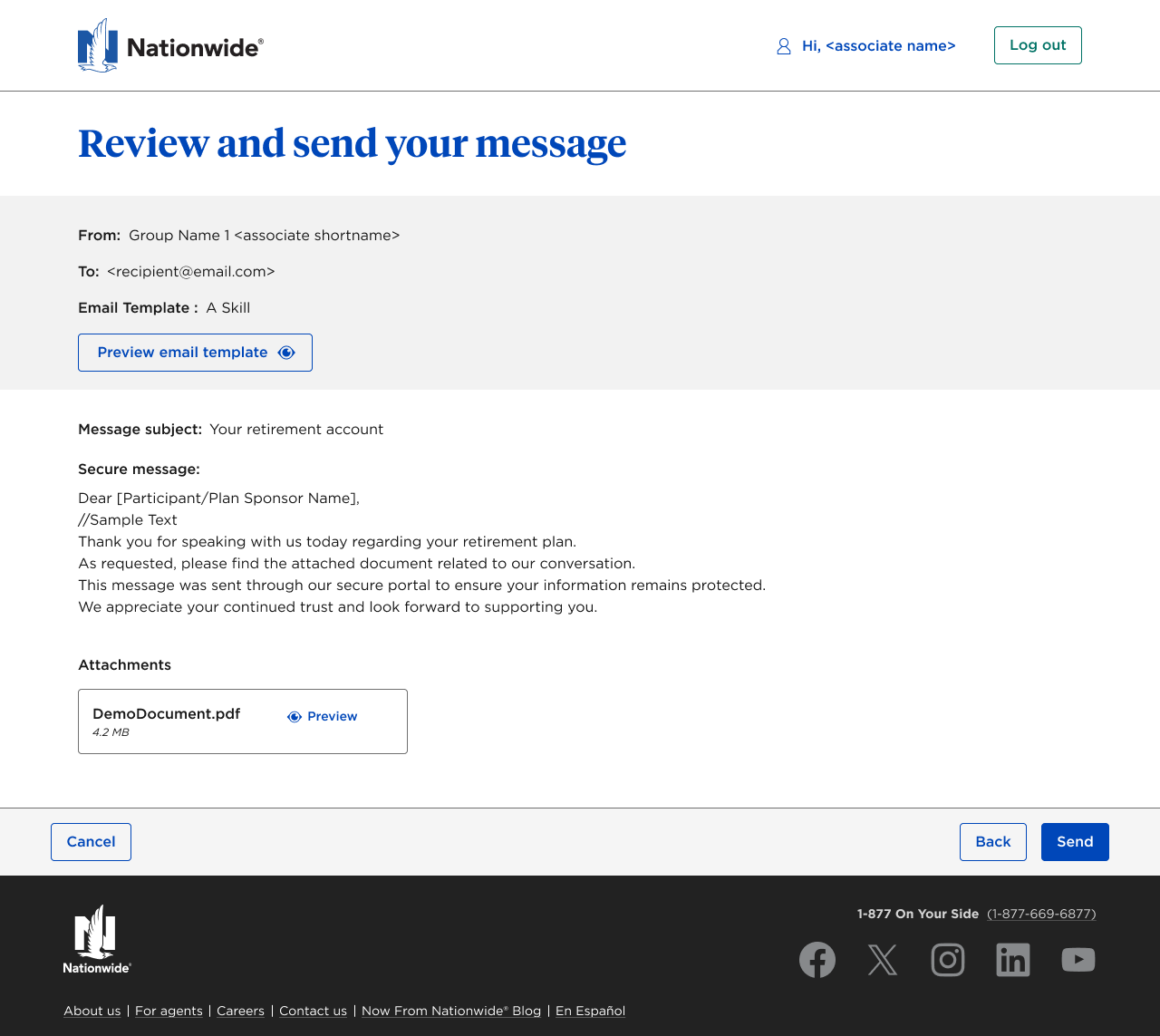
Task: Click the line starting 'We appreciate your continued'
Action: (338, 607)
